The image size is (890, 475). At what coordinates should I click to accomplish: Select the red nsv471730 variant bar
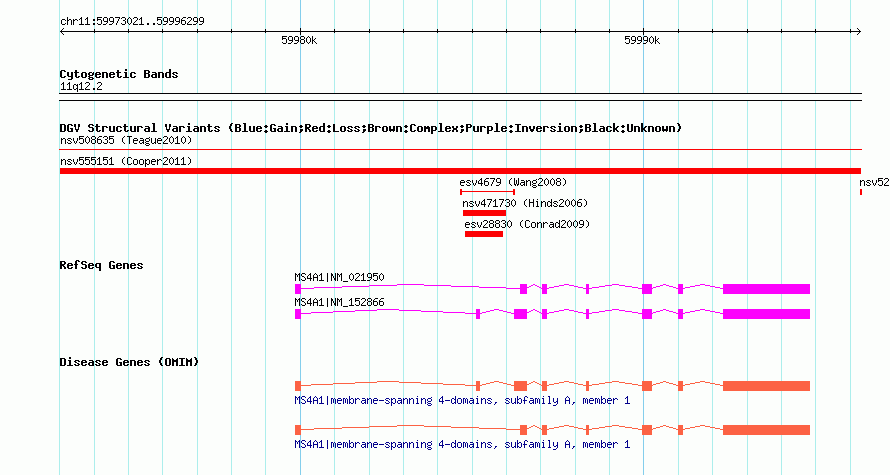484,213
